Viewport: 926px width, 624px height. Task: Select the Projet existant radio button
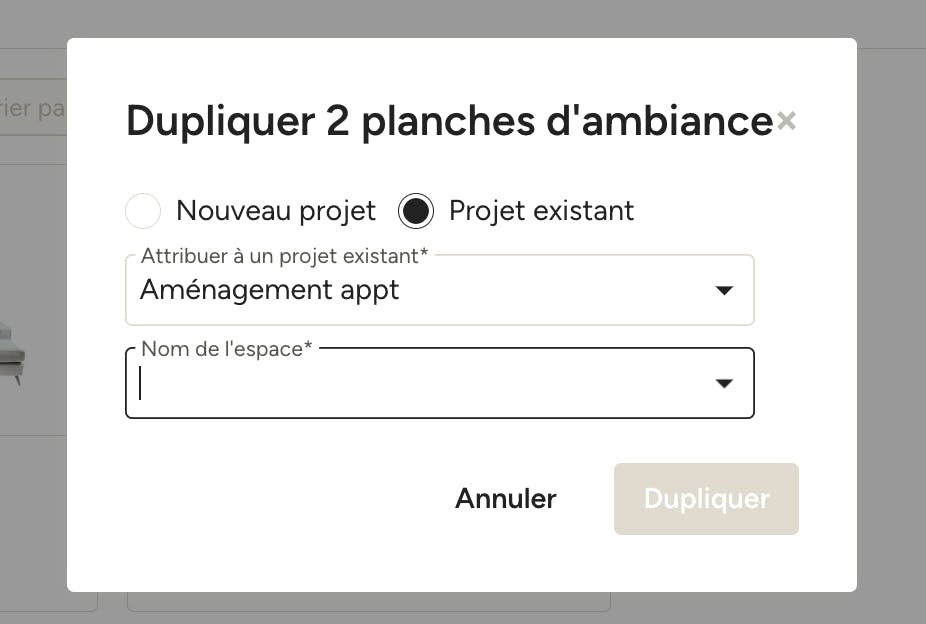(416, 211)
